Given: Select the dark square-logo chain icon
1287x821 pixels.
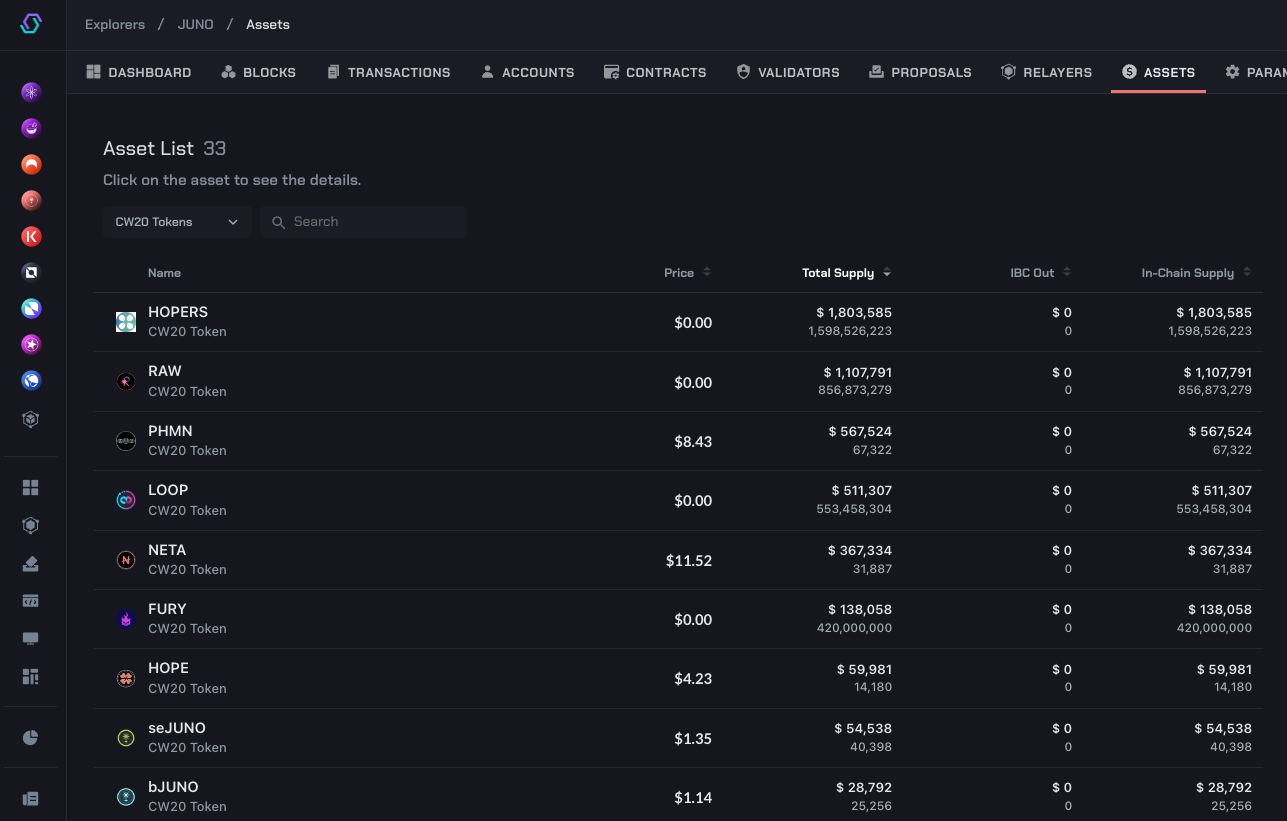Looking at the screenshot, I should (x=31, y=272).
